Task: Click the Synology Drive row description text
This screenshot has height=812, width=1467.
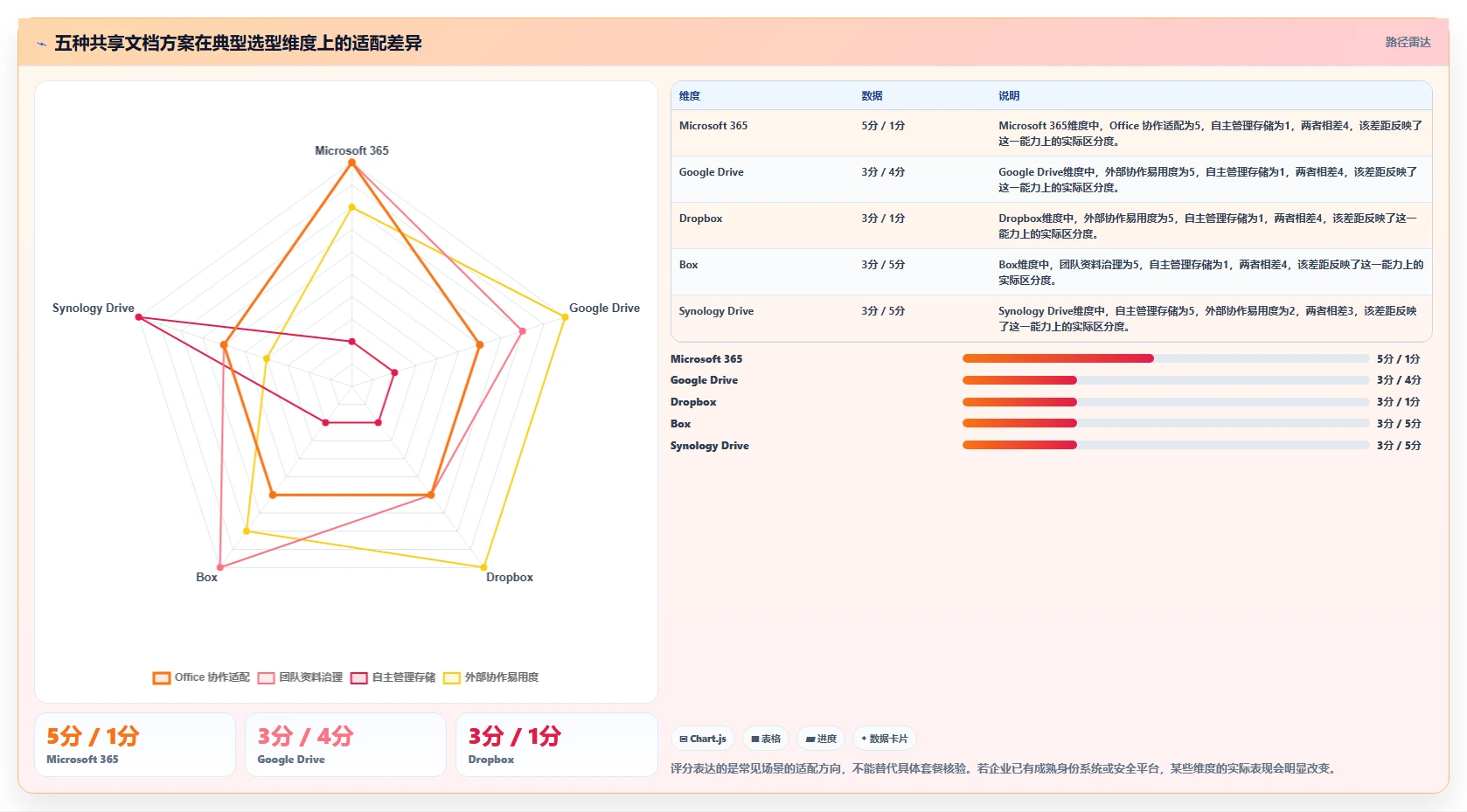Action: pyautogui.click(x=1207, y=318)
